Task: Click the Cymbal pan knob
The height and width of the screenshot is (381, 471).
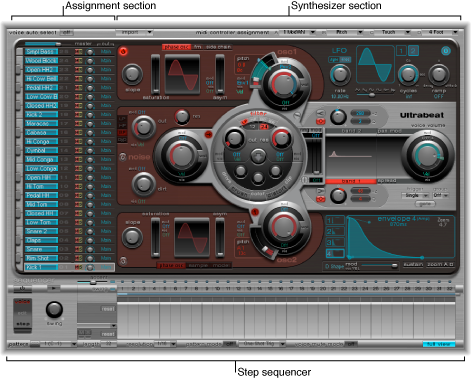Action: (90, 150)
